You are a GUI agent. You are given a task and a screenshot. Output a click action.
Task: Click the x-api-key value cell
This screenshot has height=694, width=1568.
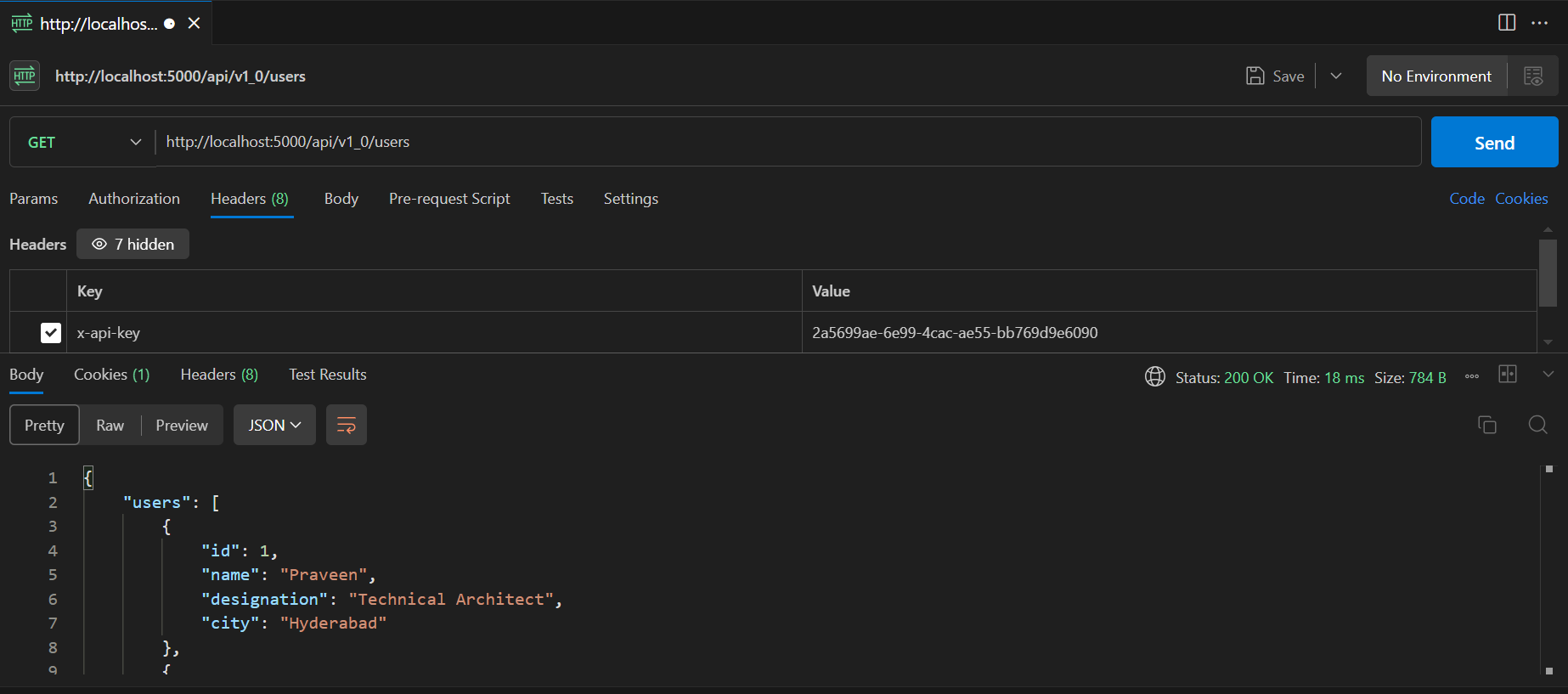coord(1169,333)
